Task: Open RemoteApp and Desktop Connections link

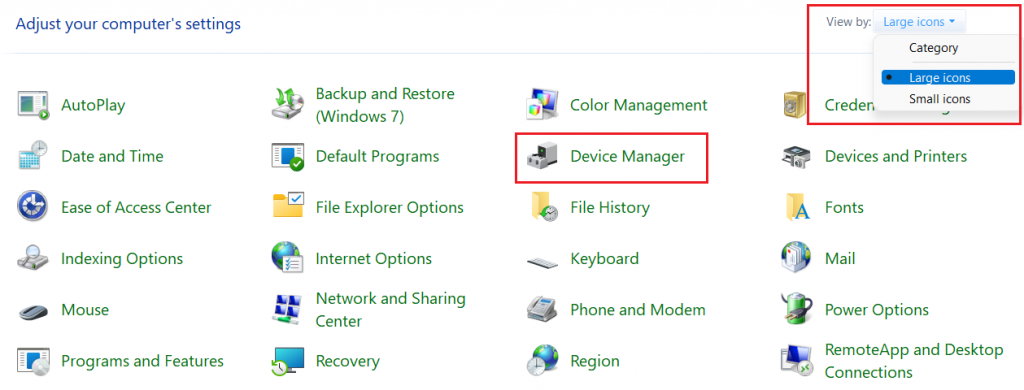Action: (x=914, y=361)
